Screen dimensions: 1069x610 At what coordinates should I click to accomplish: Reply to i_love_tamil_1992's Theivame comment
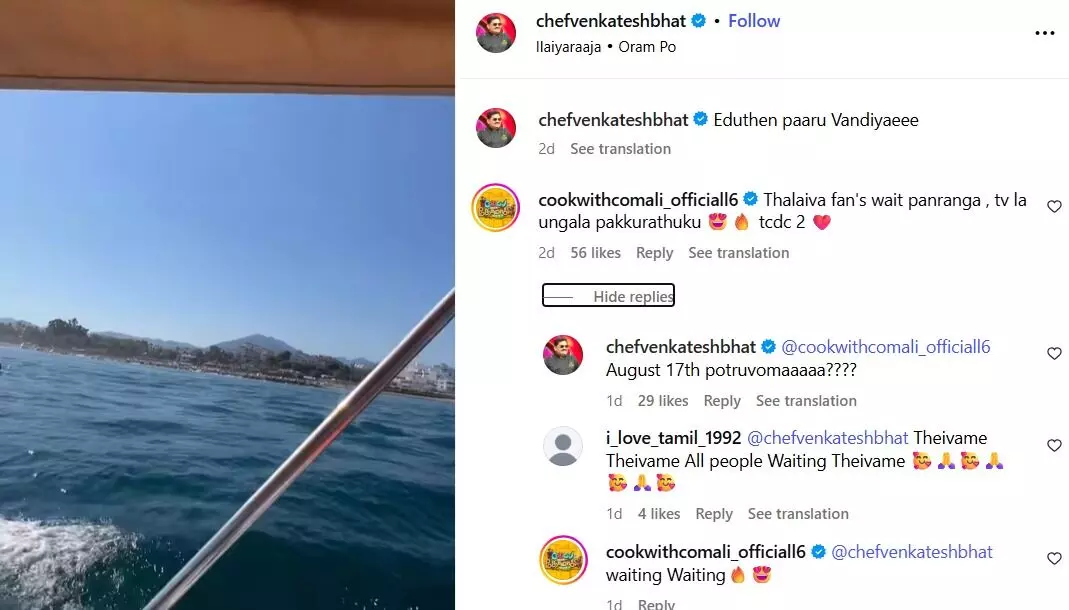(714, 514)
